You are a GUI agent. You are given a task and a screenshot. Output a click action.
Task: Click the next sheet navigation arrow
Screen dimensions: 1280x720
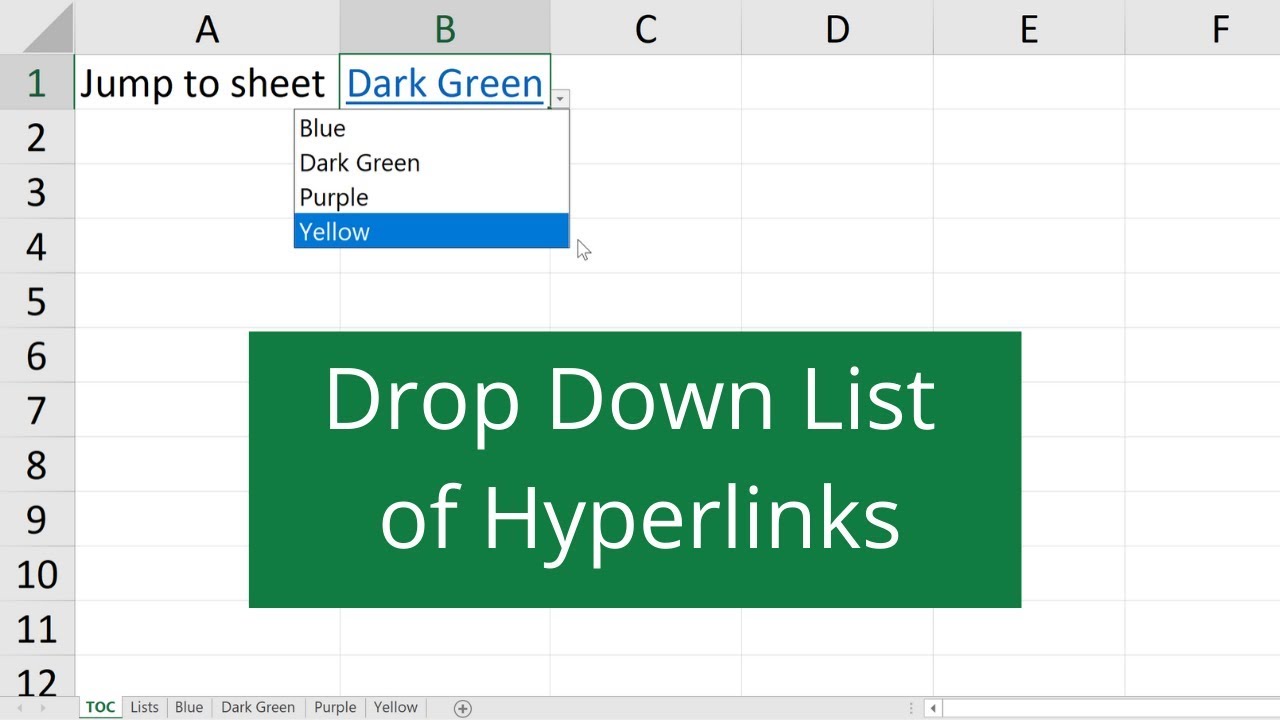43,707
